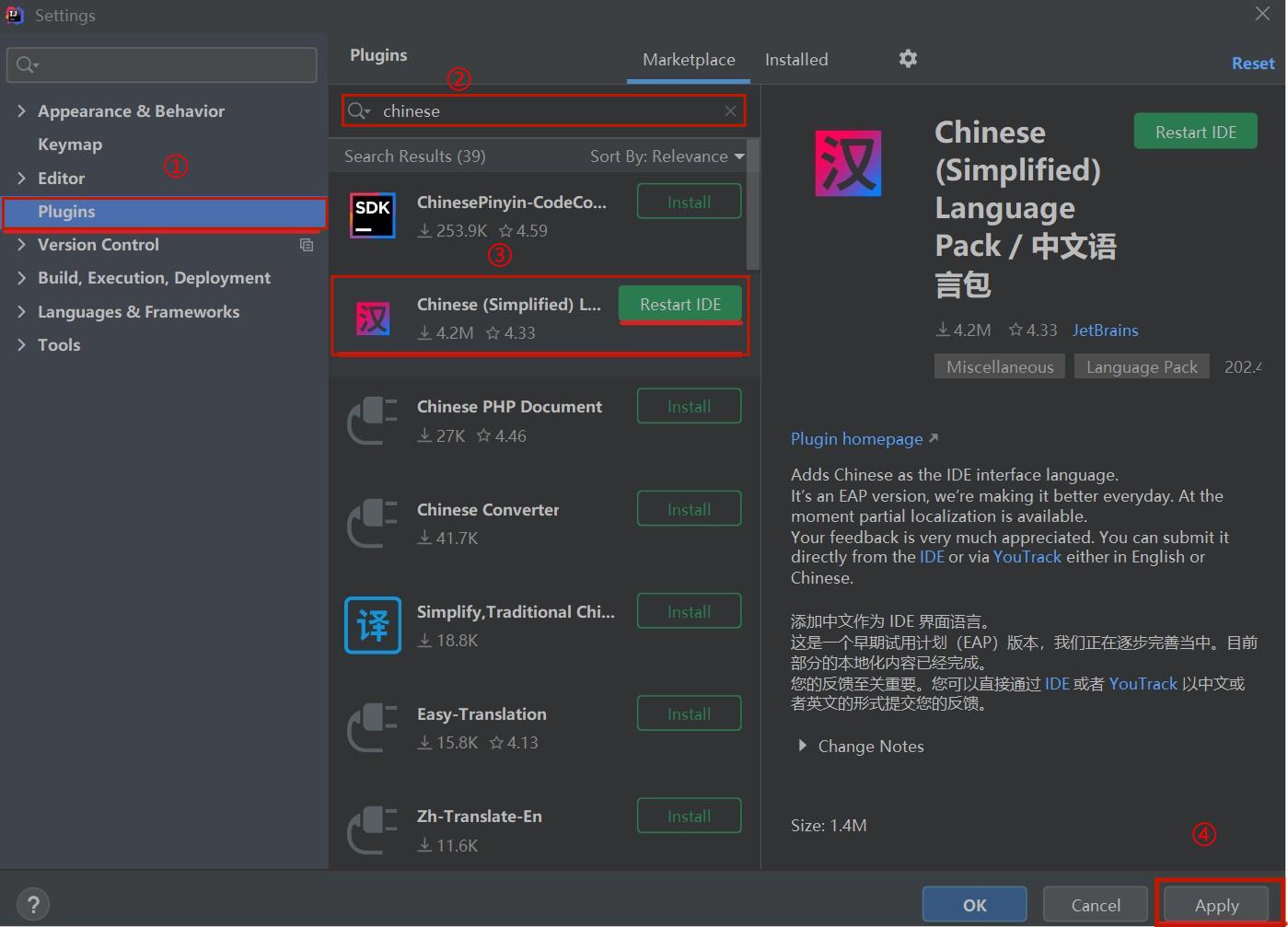Select Plugins in the settings tree
The height and width of the screenshot is (927, 1288).
(165, 212)
